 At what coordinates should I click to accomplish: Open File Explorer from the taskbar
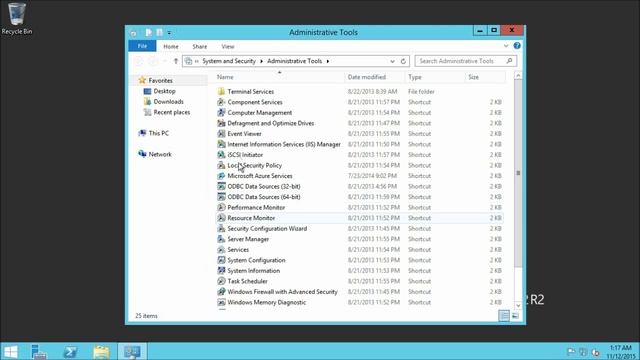(x=101, y=351)
